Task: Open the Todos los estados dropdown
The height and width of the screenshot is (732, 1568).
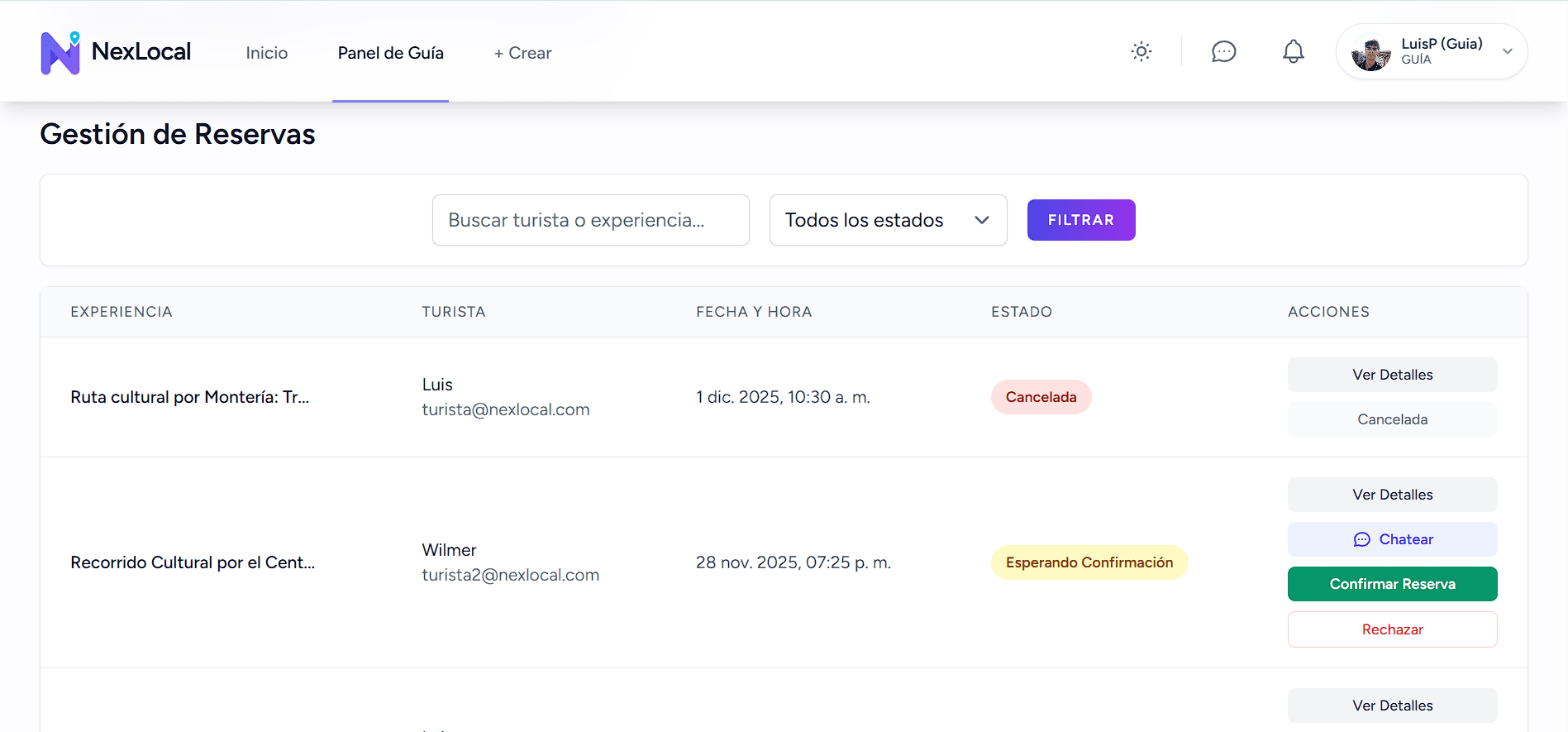Action: pos(888,220)
